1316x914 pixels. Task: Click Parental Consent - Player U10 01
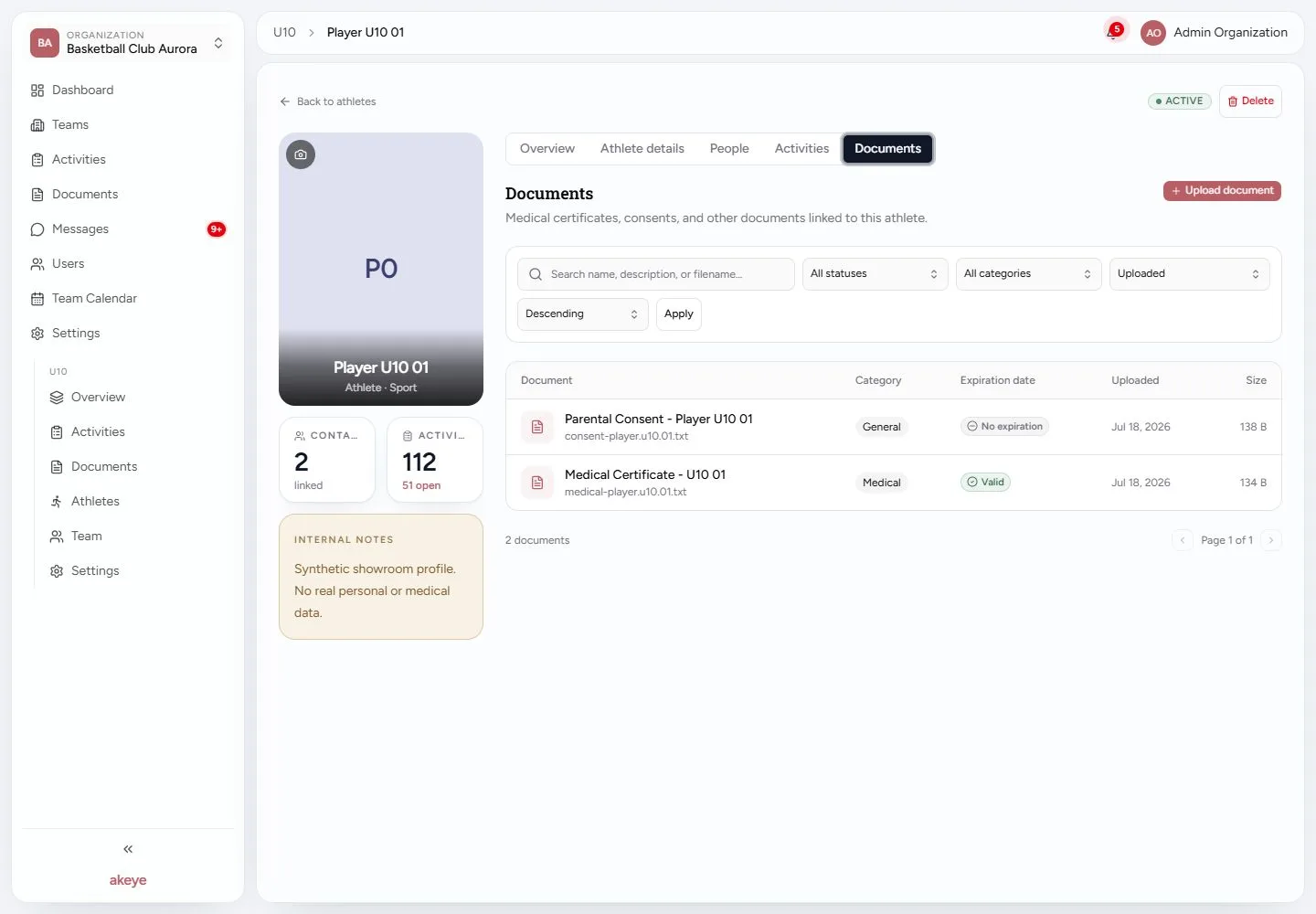click(659, 420)
